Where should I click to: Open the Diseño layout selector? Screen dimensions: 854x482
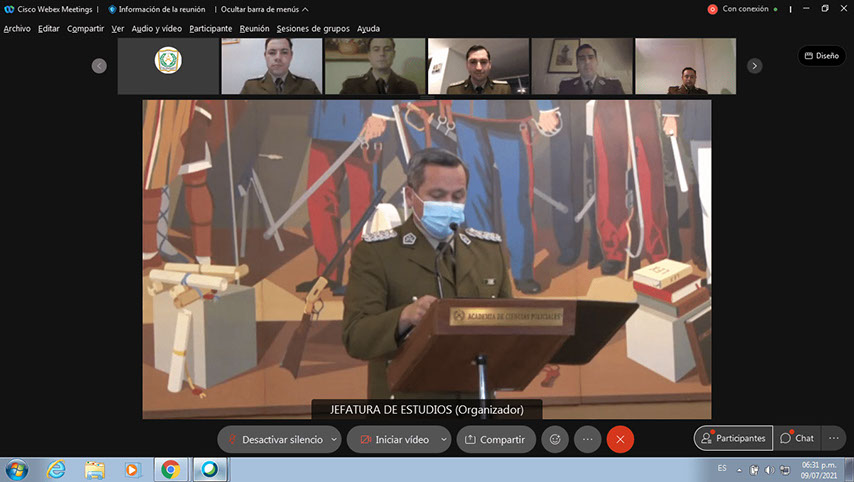[x=821, y=56]
